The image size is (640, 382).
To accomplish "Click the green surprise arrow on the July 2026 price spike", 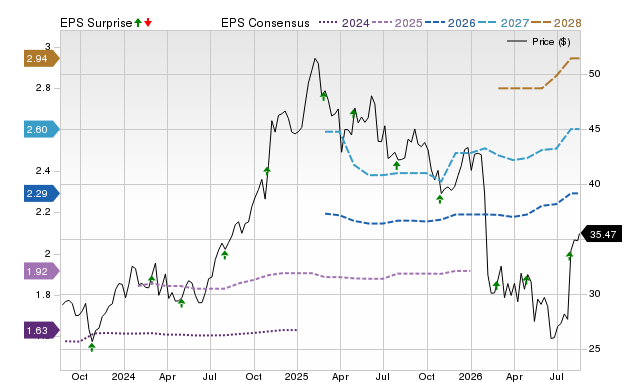I will 569,256.
